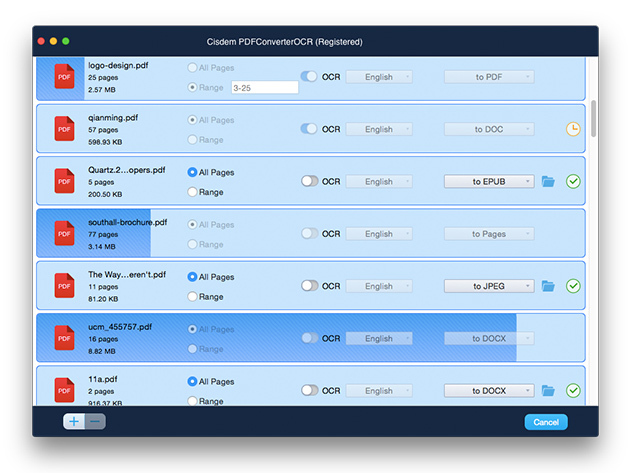Viewport: 630px width, 473px height.
Task: Click the PDF icon for ucm_455757.pdf
Action: pyautogui.click(x=65, y=338)
